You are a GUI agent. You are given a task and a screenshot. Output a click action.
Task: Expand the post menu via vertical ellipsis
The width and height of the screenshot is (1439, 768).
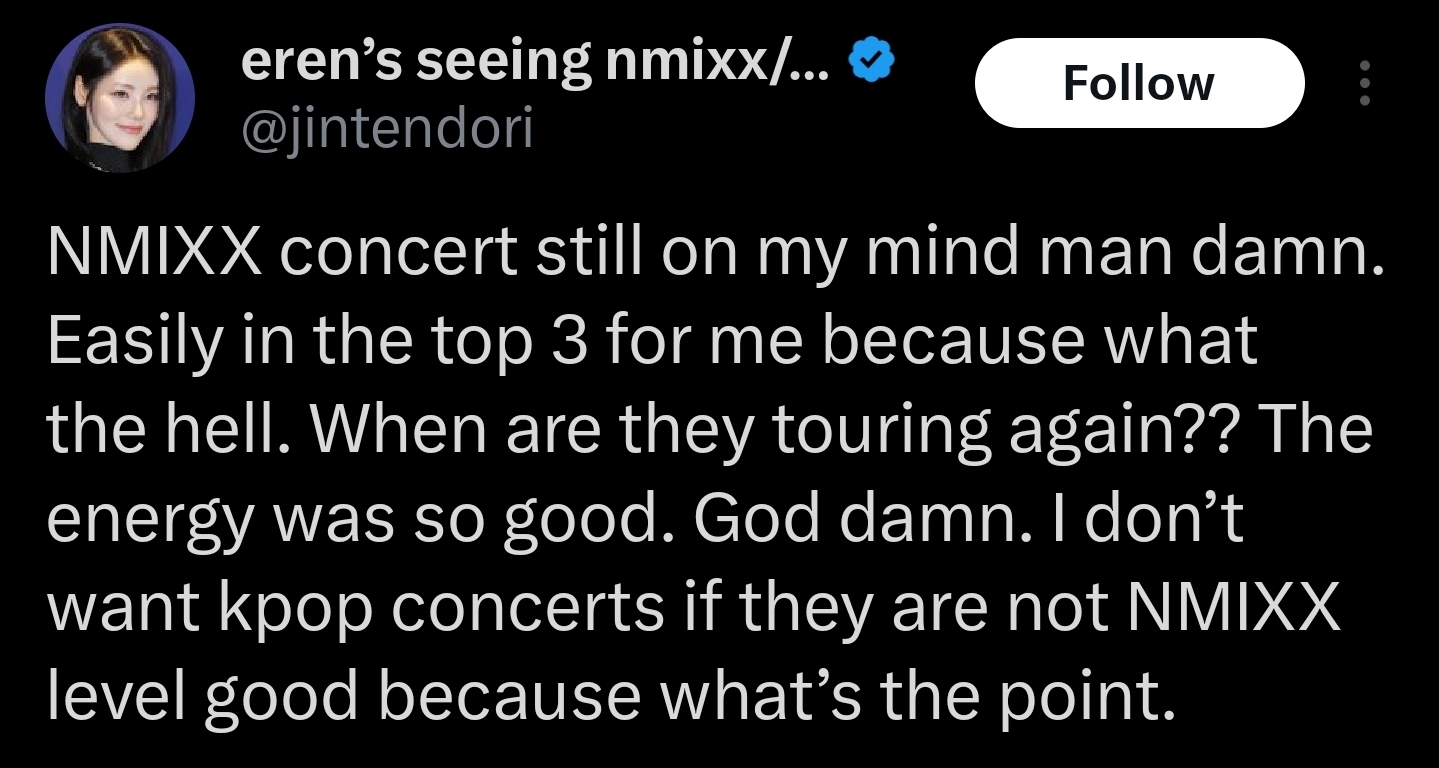click(x=1362, y=81)
